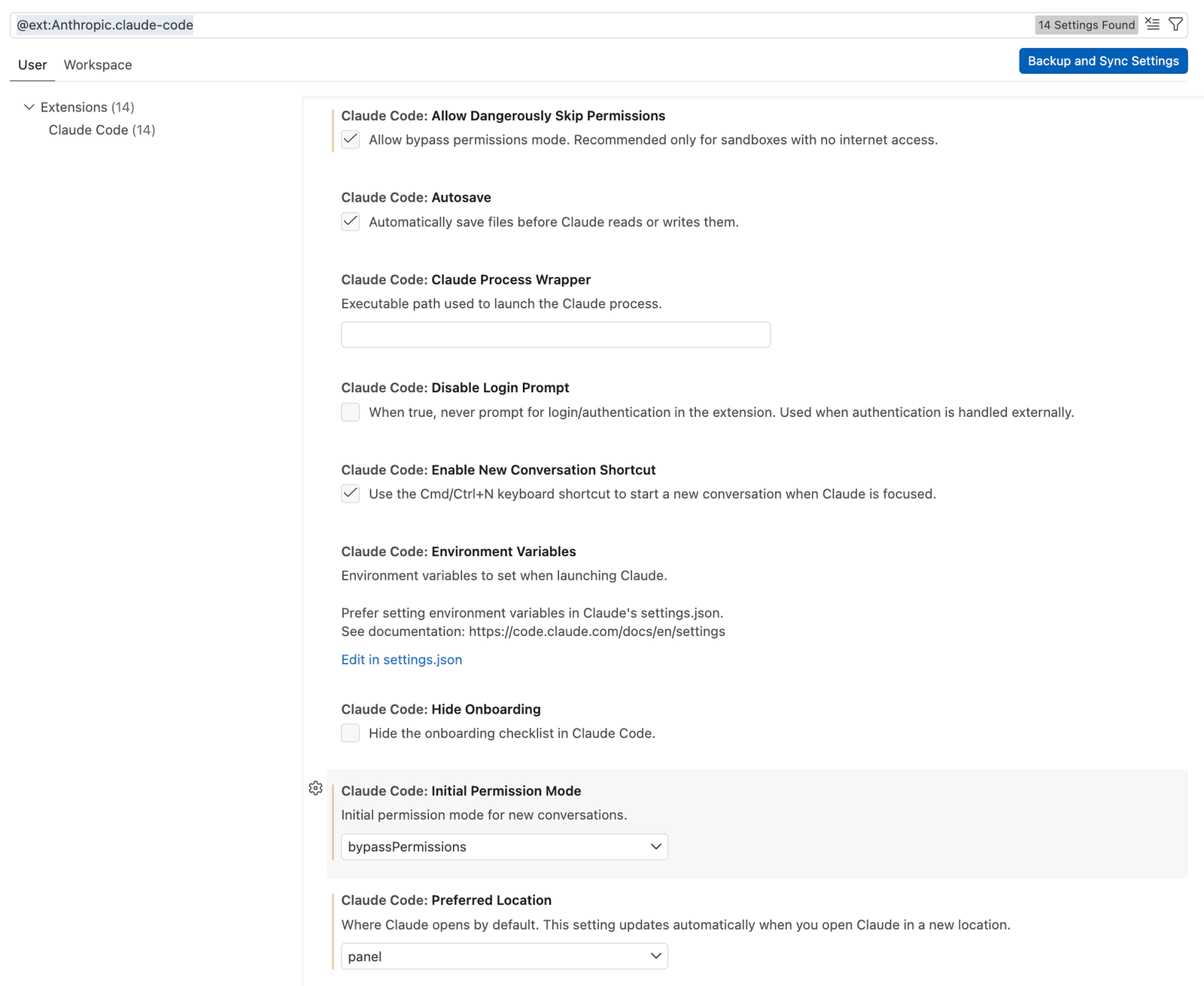Open the Filter Settings funnel icon
The height and width of the screenshot is (986, 1204).
(1175, 24)
